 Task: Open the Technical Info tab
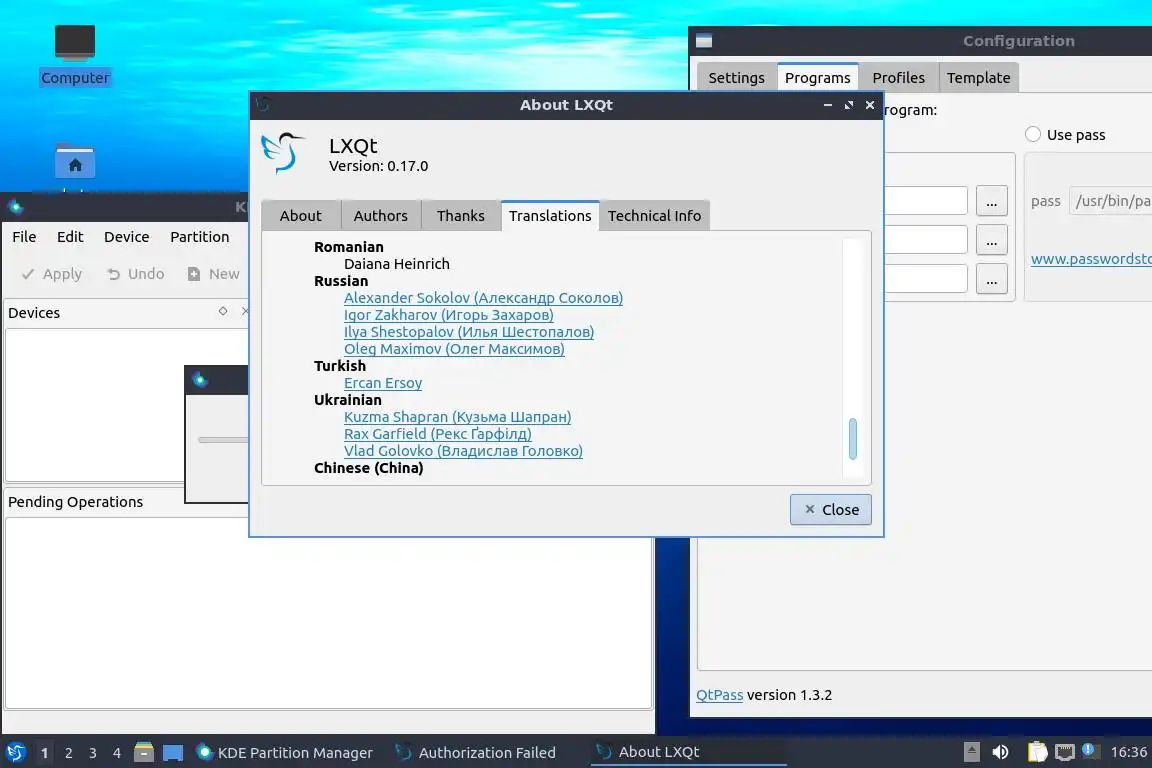[x=655, y=215]
